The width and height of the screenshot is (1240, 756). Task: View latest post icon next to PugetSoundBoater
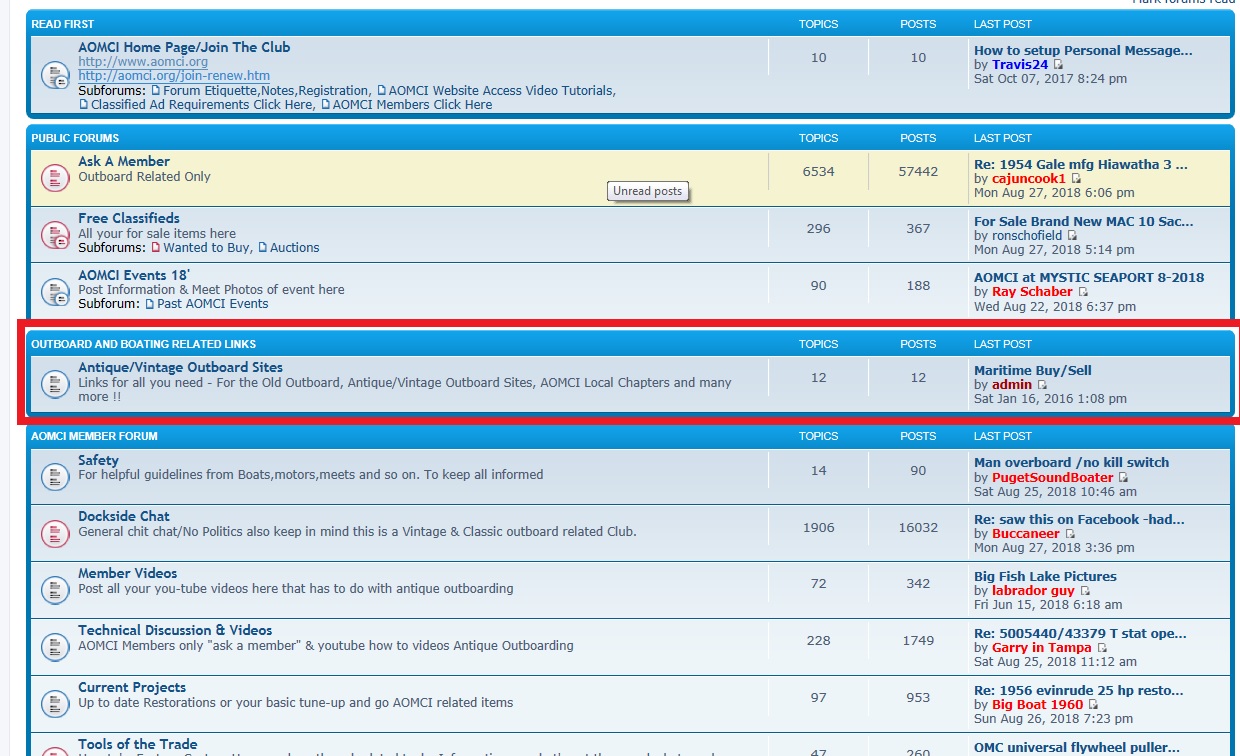(x=1123, y=478)
